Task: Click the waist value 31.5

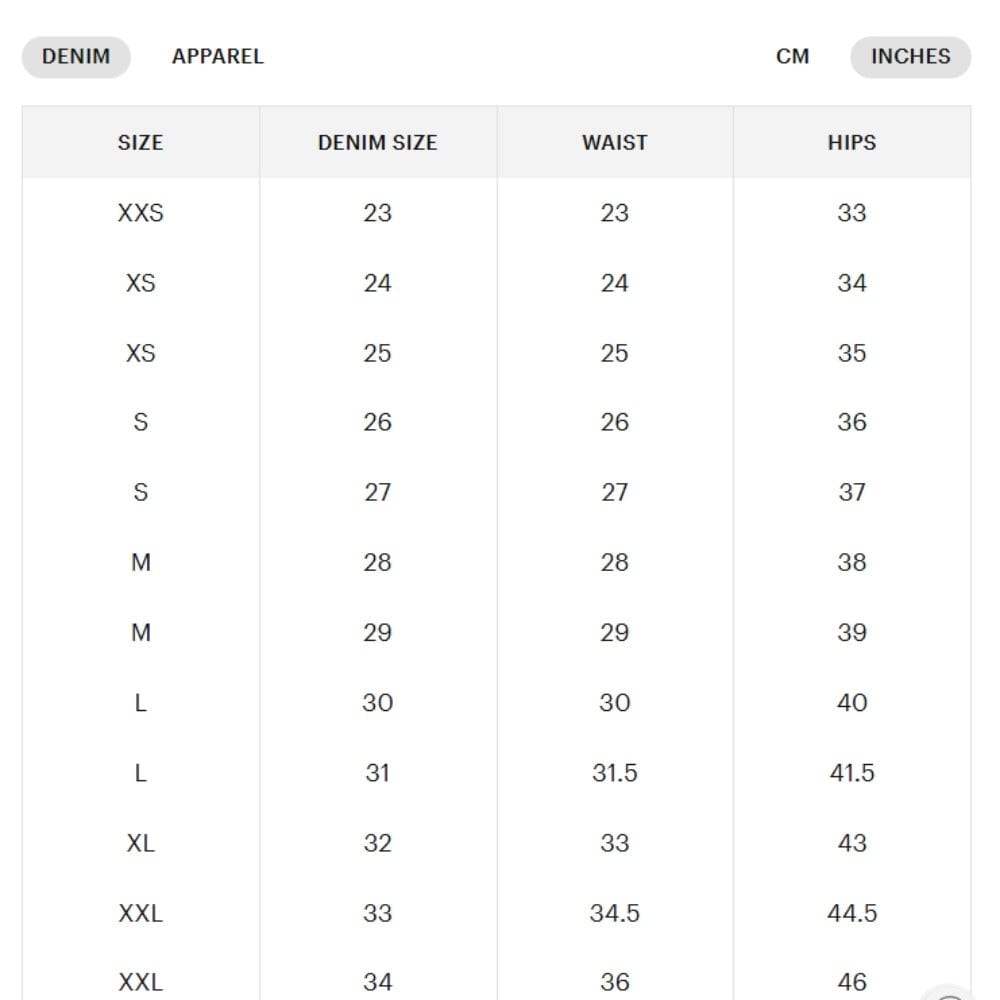Action: pyautogui.click(x=614, y=773)
